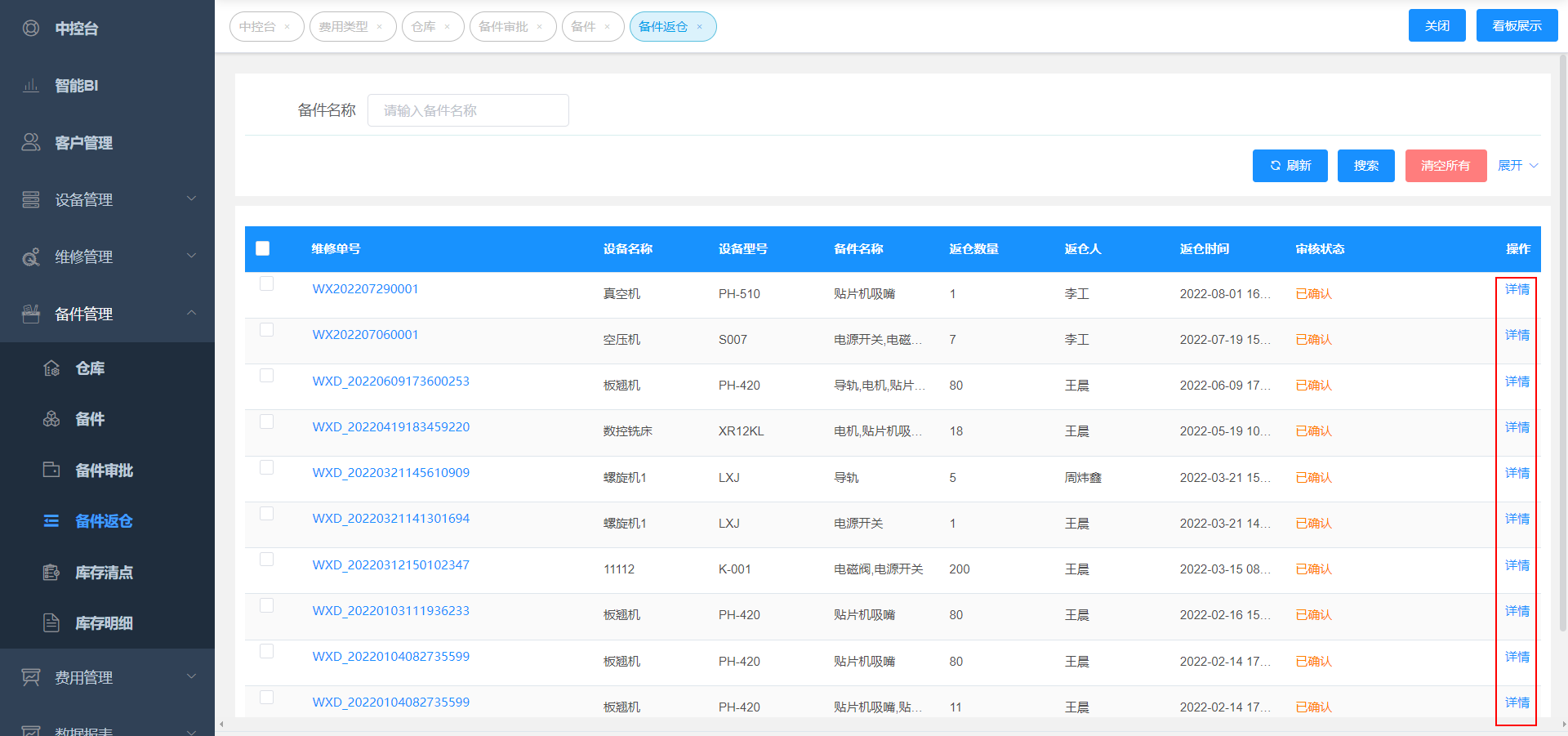1568x736 pixels.
Task: Check the row for WX202207290001
Action: pyautogui.click(x=266, y=284)
